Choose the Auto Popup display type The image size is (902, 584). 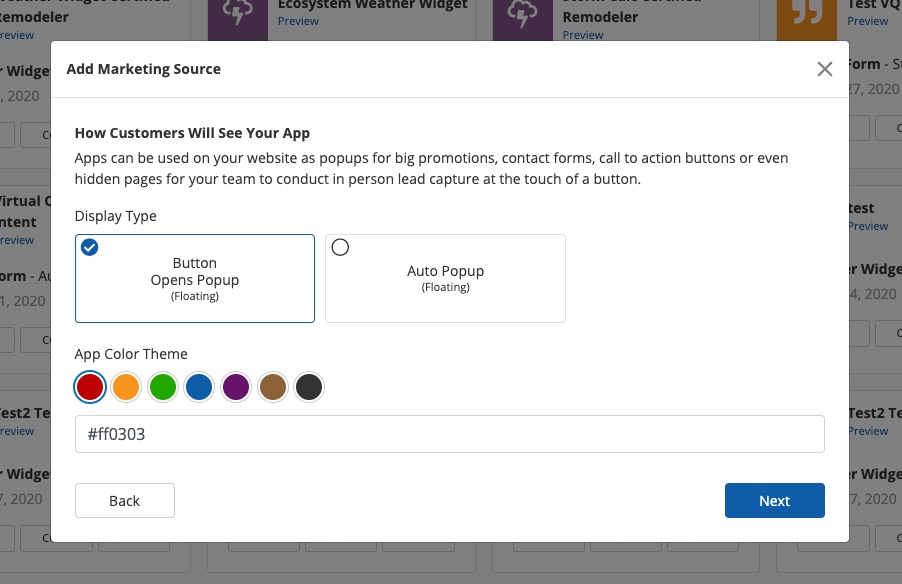pos(445,278)
